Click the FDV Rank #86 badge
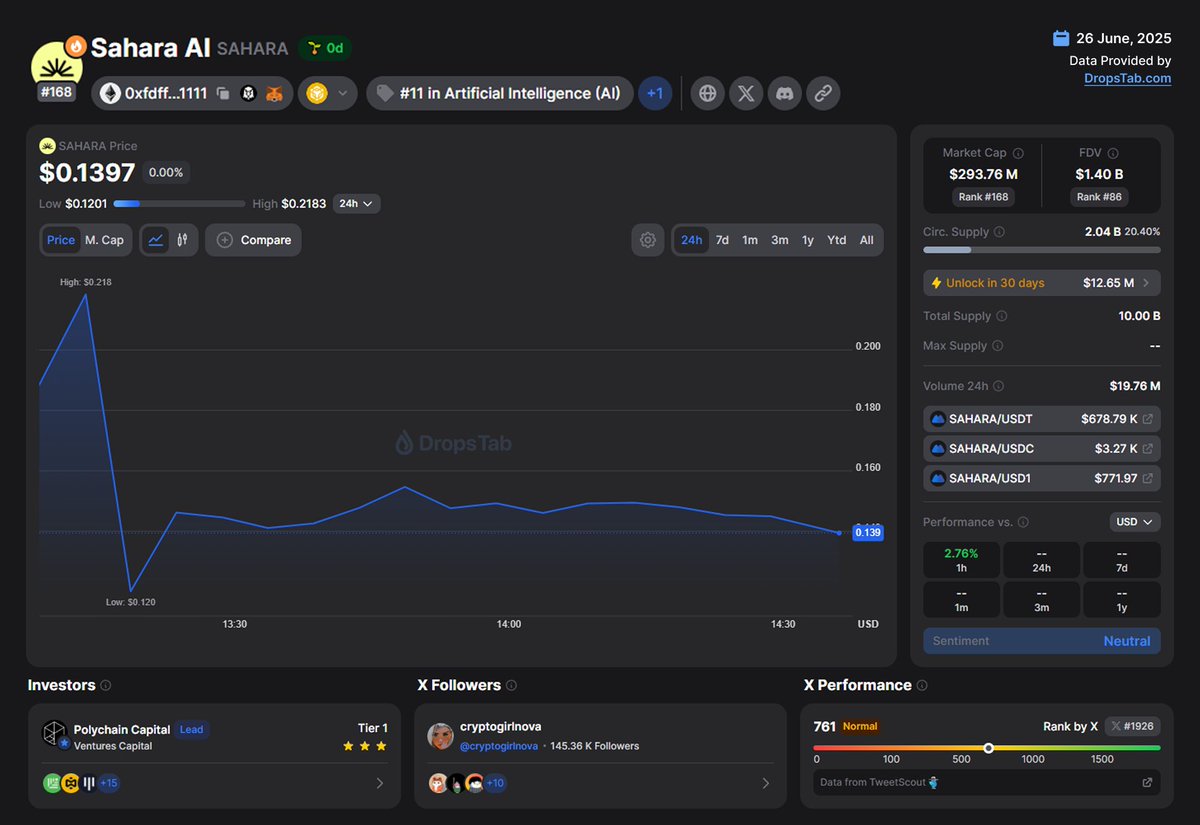Image resolution: width=1200 pixels, height=825 pixels. point(1099,197)
